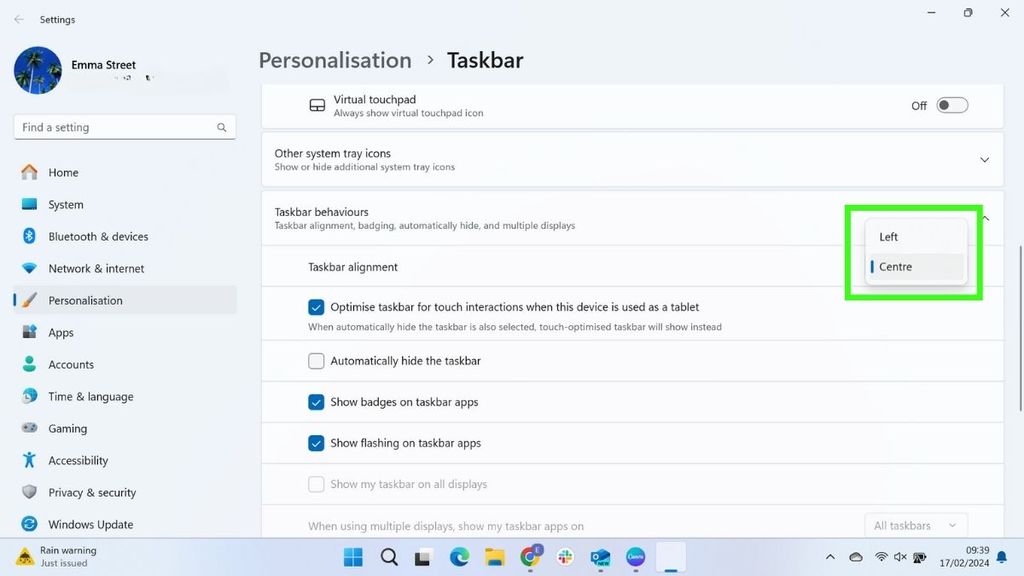The image size is (1024, 576).
Task: Collapse the Taskbar behaviours section
Action: [x=983, y=218]
